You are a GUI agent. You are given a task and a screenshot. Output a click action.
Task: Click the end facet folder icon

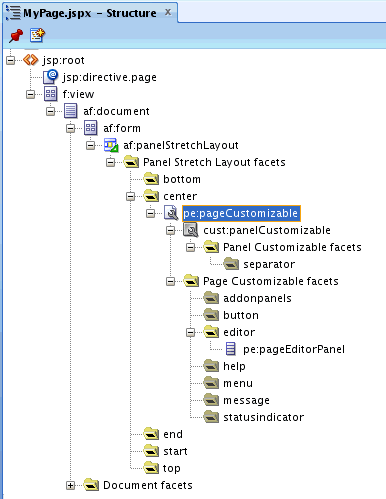coord(151,434)
